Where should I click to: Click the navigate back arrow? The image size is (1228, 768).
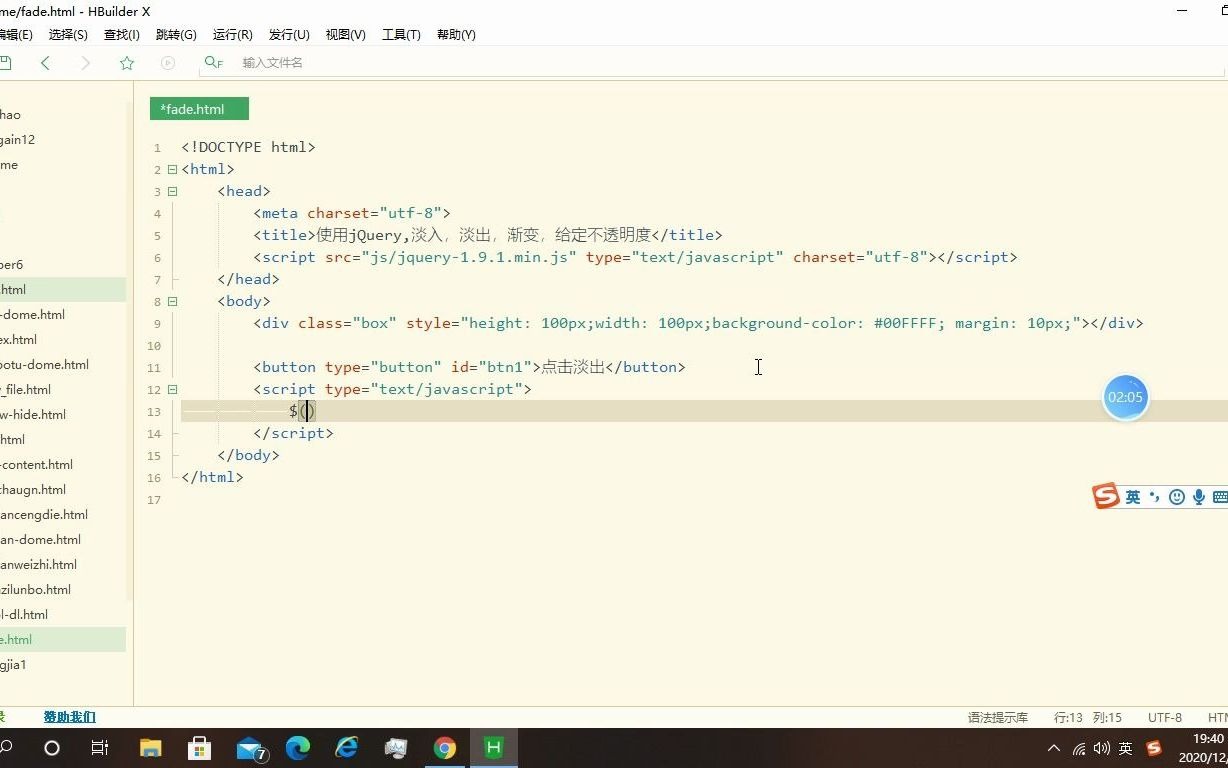click(x=46, y=61)
